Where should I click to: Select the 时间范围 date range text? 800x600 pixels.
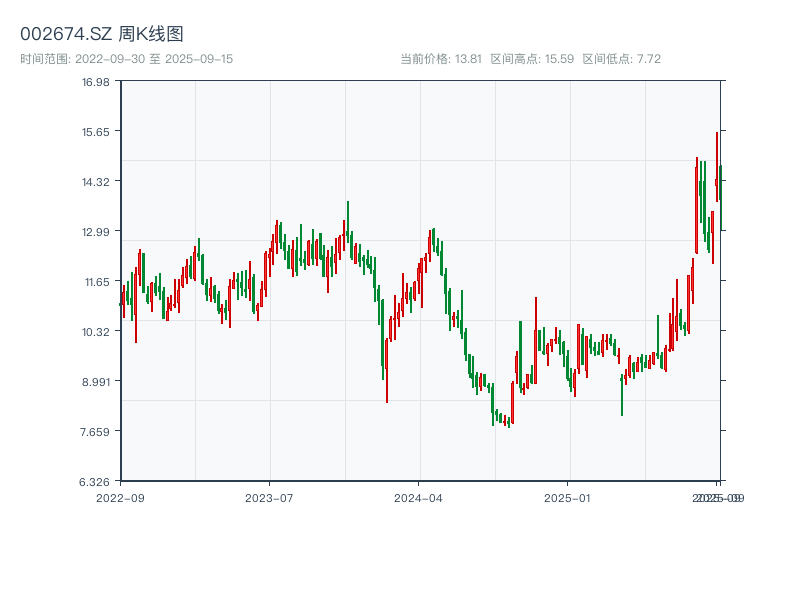point(126,59)
